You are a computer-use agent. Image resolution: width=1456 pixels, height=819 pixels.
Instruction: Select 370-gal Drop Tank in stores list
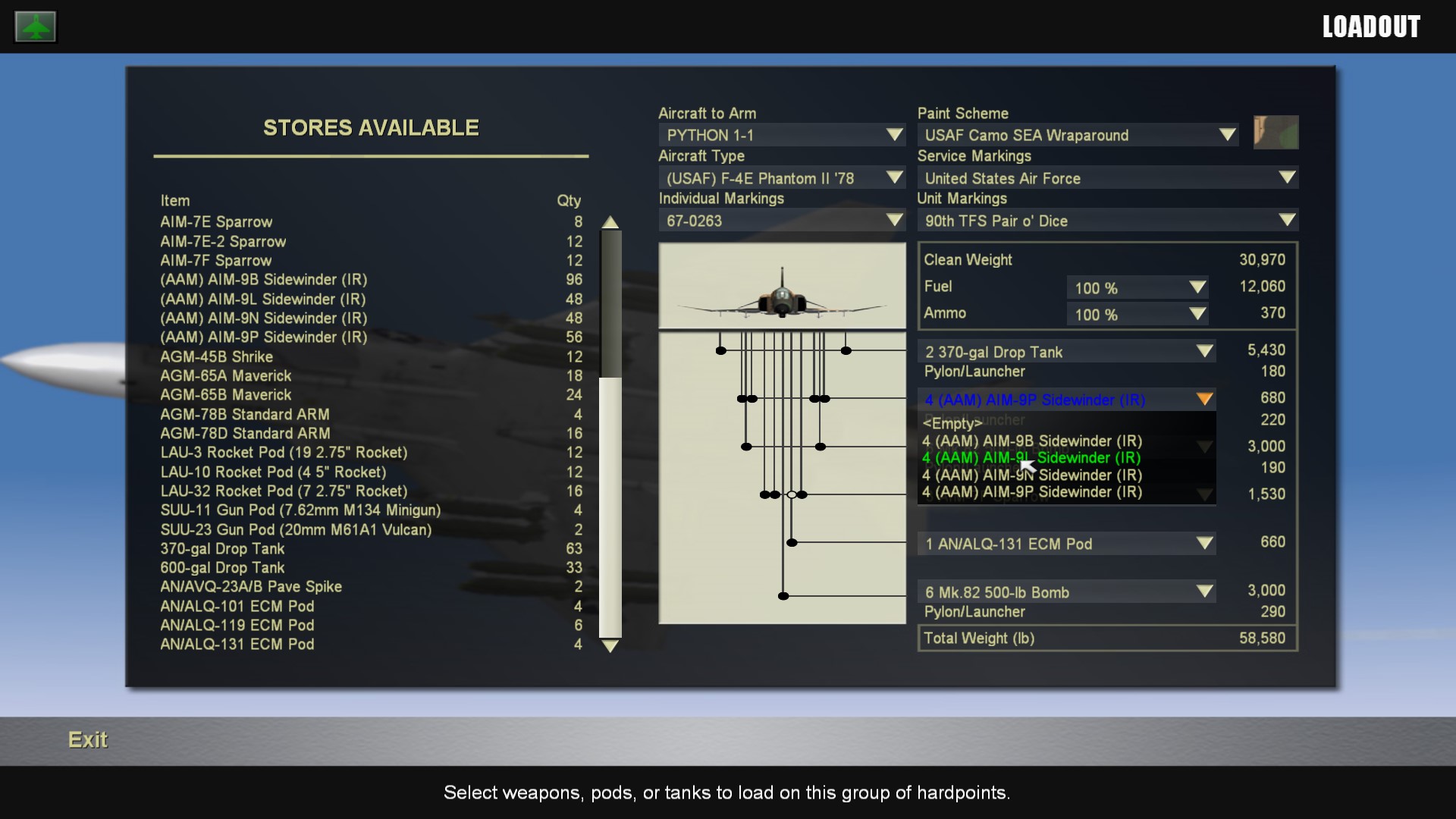click(371, 549)
